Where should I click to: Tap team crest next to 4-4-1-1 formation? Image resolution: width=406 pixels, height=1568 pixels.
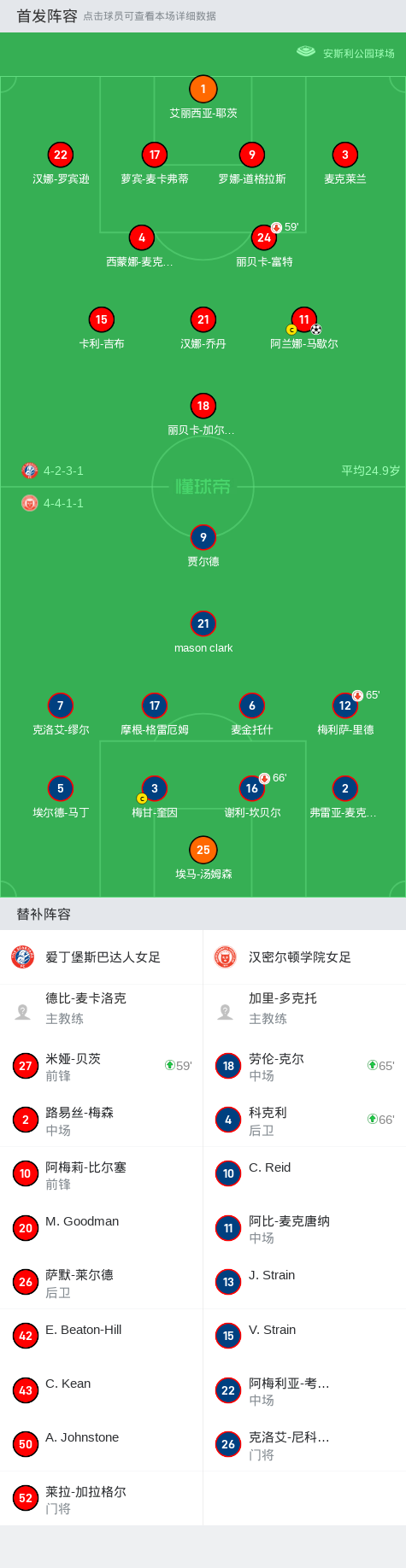30,503
